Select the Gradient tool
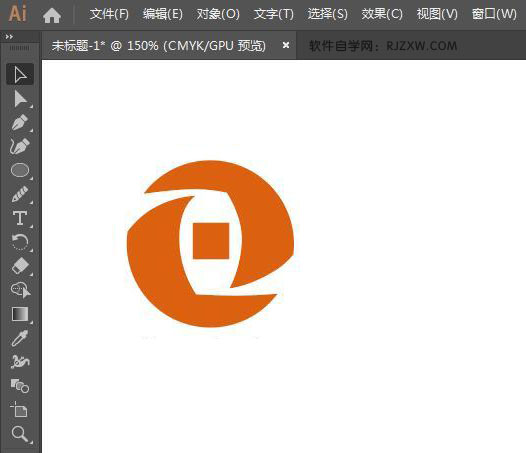The height and width of the screenshot is (453, 526). (20, 314)
